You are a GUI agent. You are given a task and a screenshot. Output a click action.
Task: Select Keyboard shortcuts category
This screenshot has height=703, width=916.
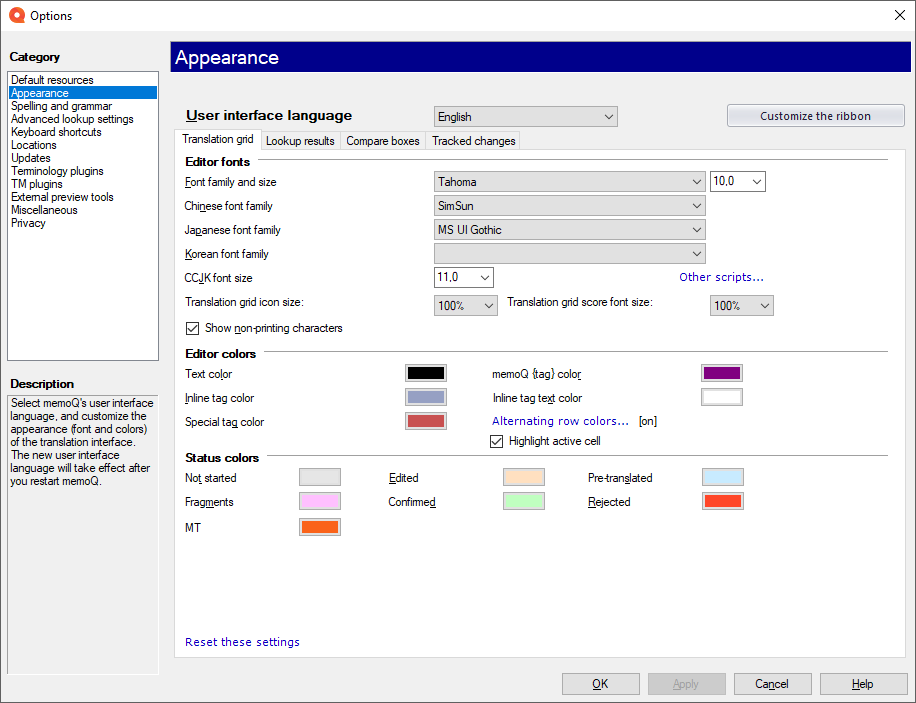click(82, 132)
